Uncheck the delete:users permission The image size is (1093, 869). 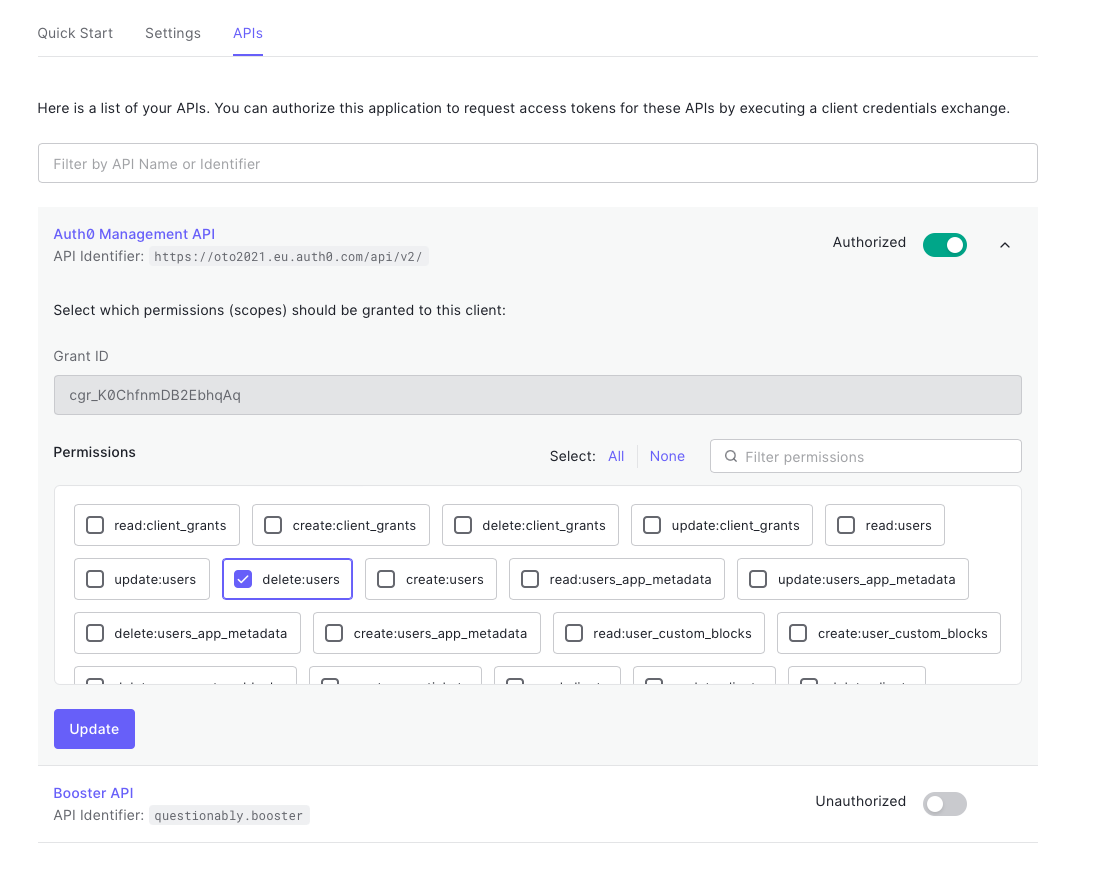[x=243, y=579]
